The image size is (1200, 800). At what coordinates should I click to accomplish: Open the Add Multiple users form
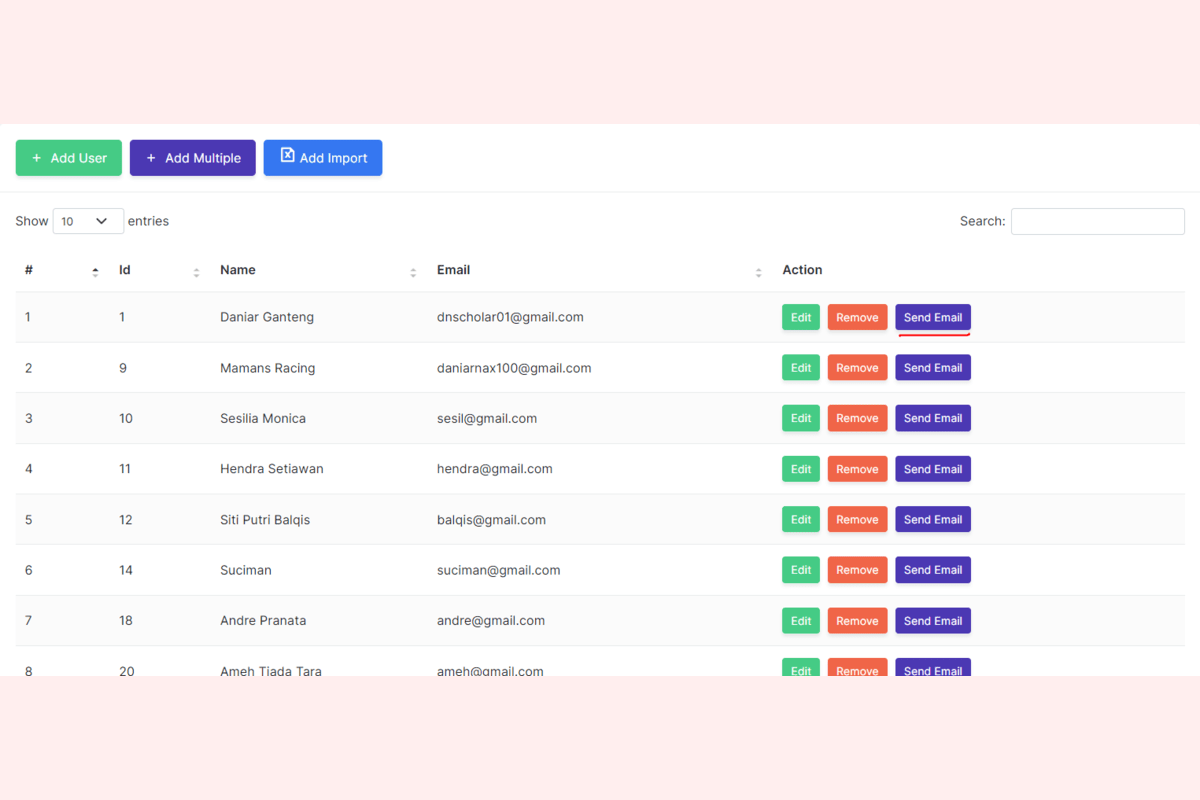[192, 158]
